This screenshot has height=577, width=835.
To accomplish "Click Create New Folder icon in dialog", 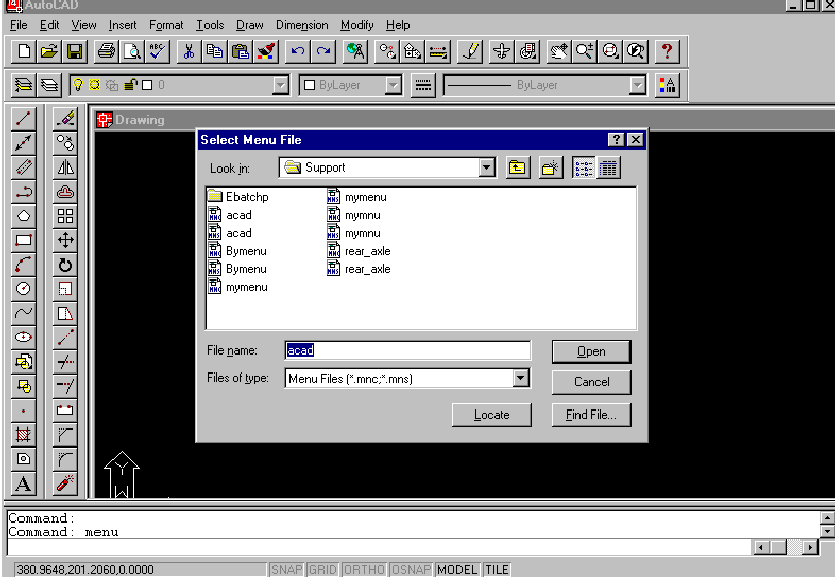I will (x=551, y=168).
